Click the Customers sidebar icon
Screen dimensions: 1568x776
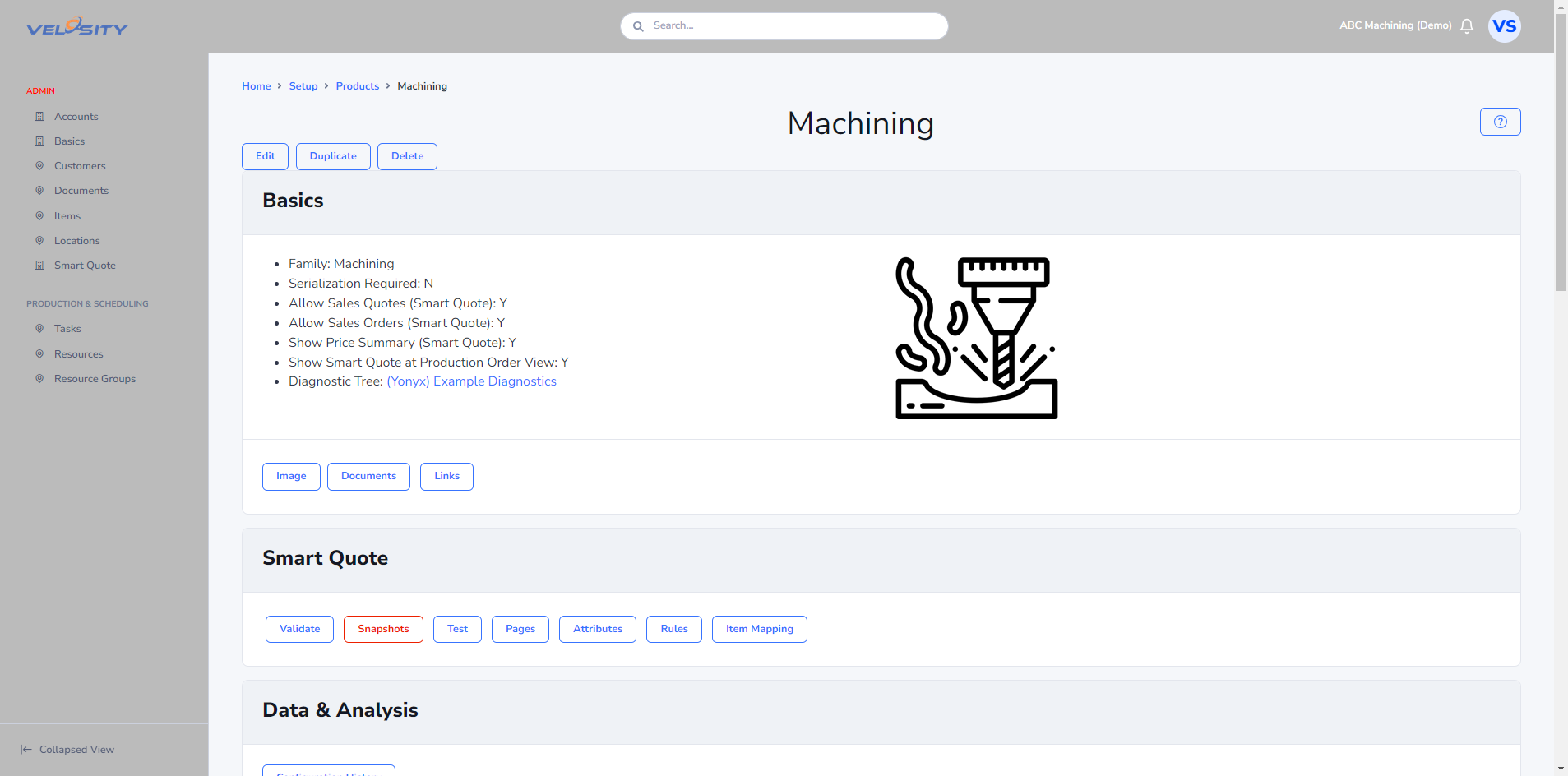39,166
